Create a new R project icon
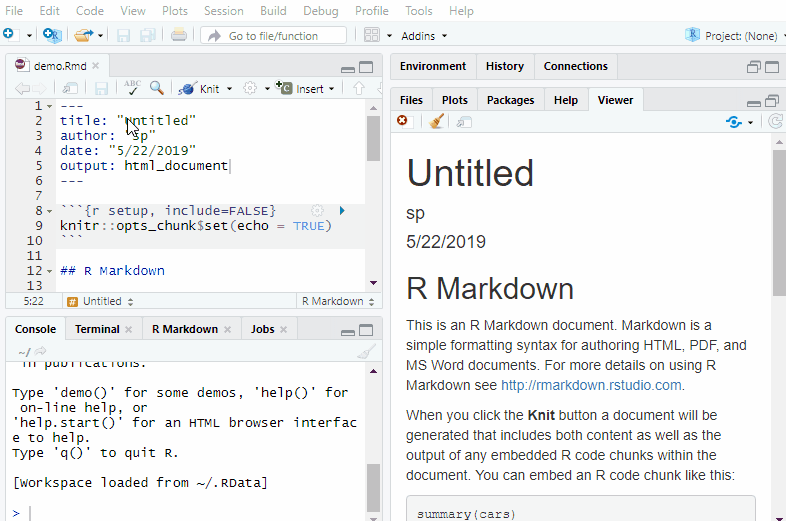This screenshot has height=521, width=786. tap(52, 35)
